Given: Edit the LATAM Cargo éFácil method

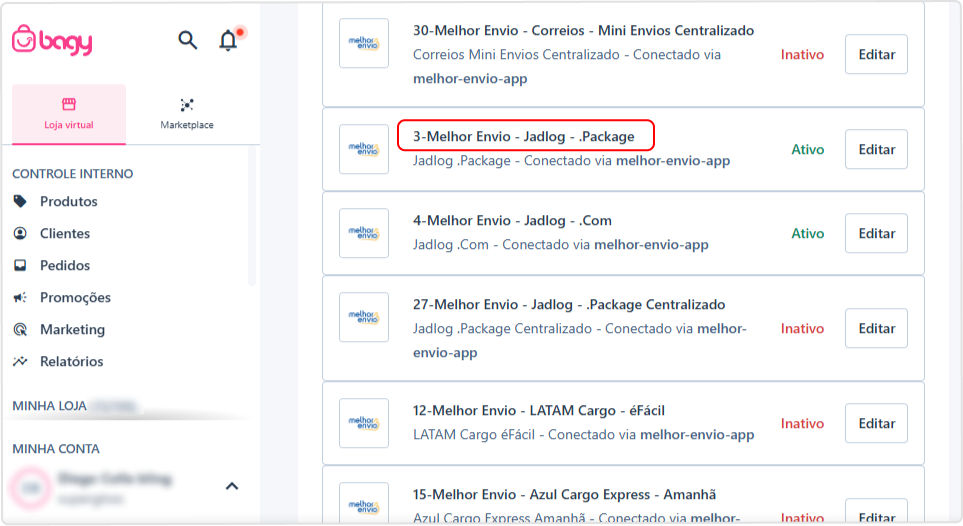Looking at the screenshot, I should point(876,423).
